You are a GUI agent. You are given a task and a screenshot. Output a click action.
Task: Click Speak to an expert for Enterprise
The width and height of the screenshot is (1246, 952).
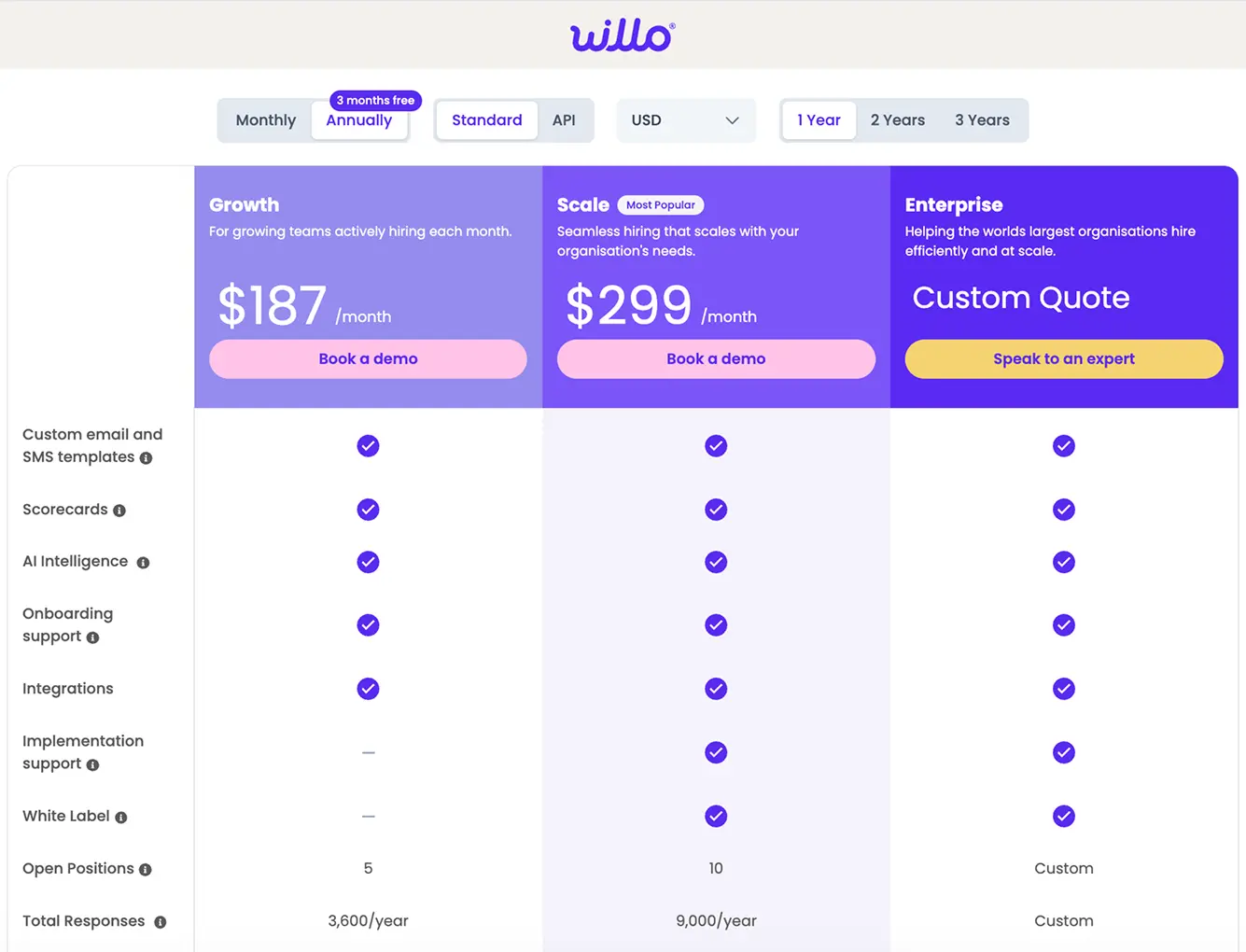pyautogui.click(x=1063, y=358)
